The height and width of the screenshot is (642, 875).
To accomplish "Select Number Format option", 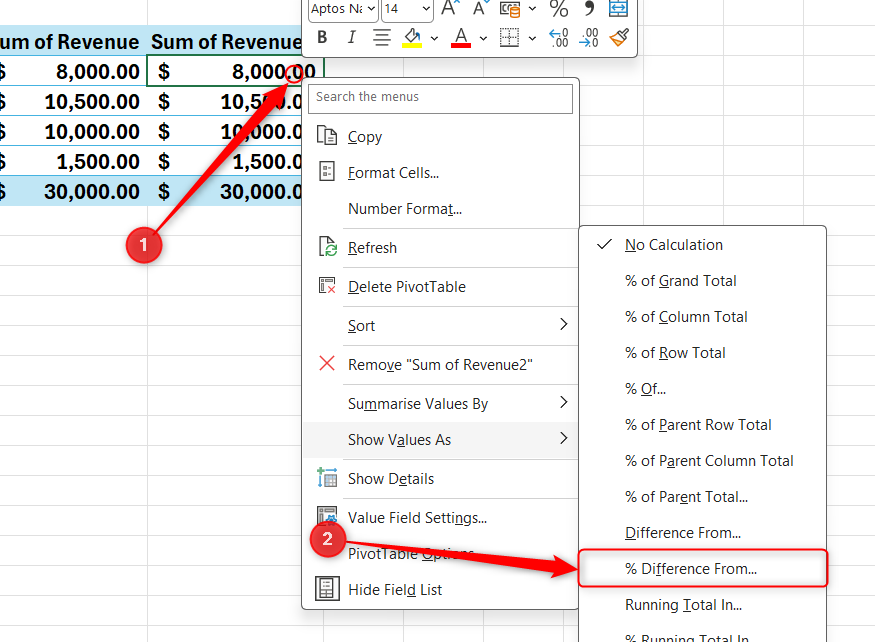I will pyautogui.click(x=440, y=209).
